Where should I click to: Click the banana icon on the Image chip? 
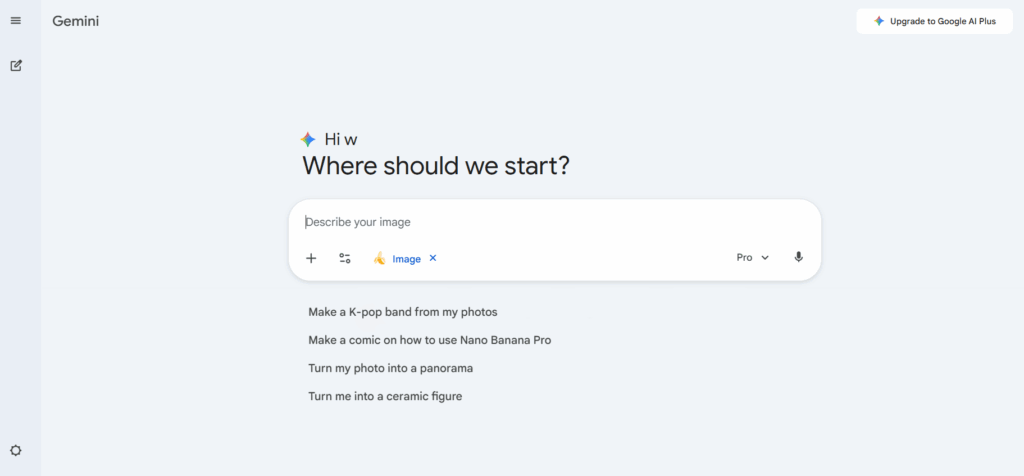tap(380, 258)
